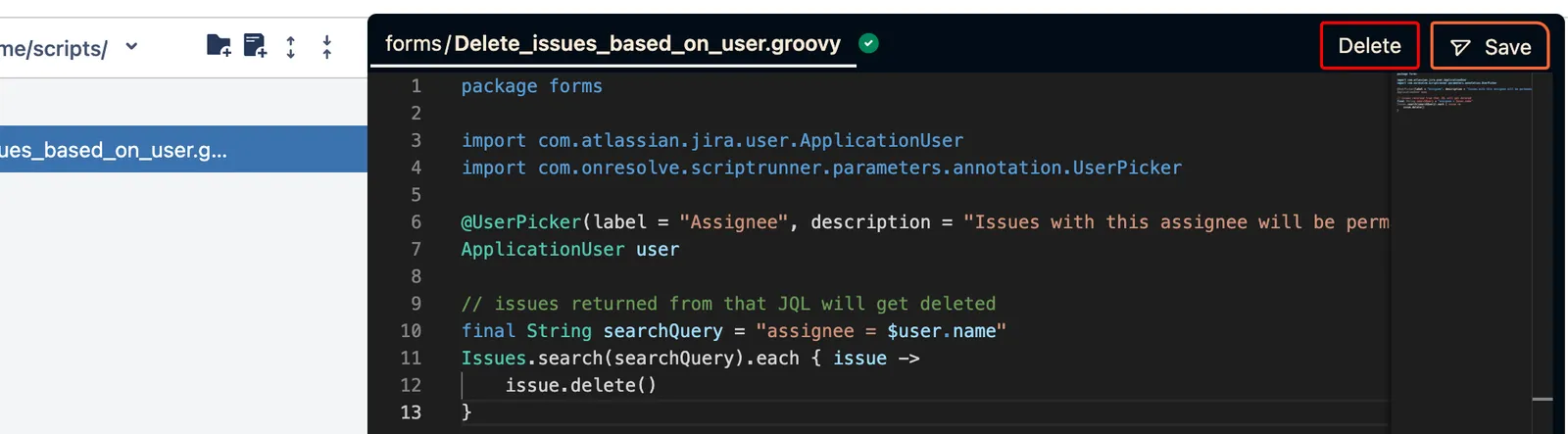1568x434 pixels.
Task: Click the new folder icon
Action: pos(220,45)
